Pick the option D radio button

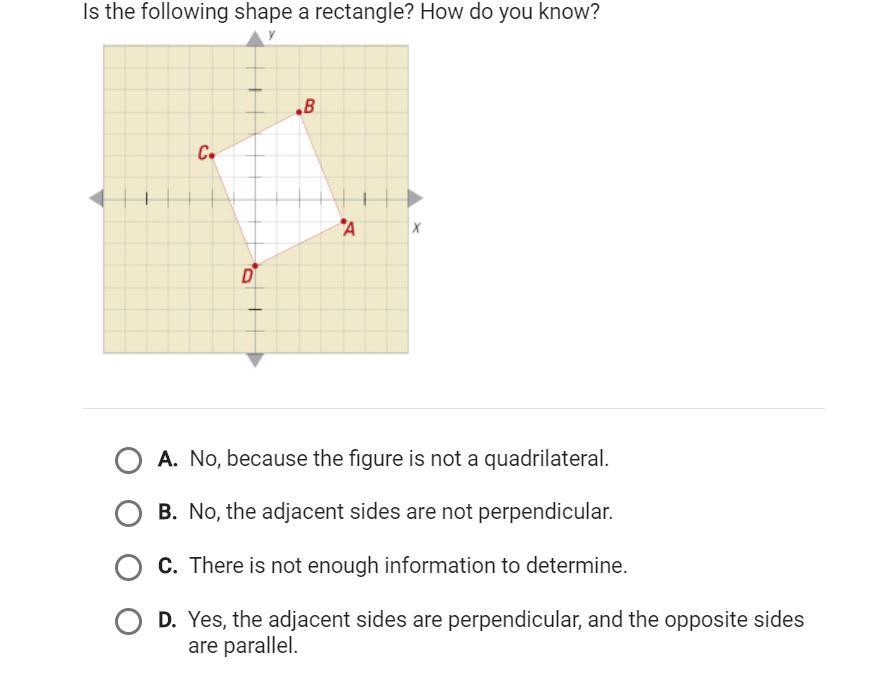[128, 621]
